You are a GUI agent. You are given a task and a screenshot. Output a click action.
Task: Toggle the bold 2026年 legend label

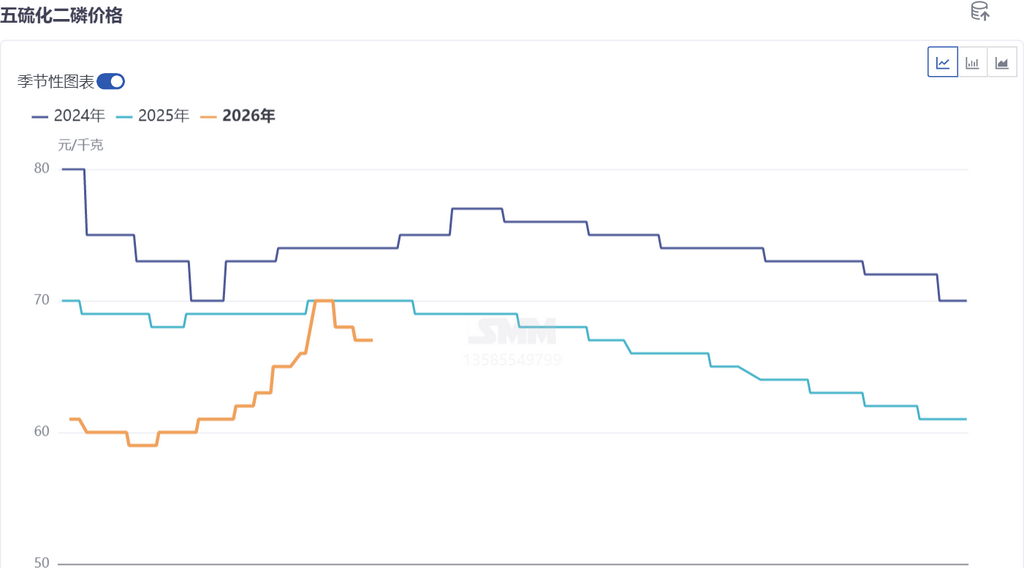click(x=248, y=116)
